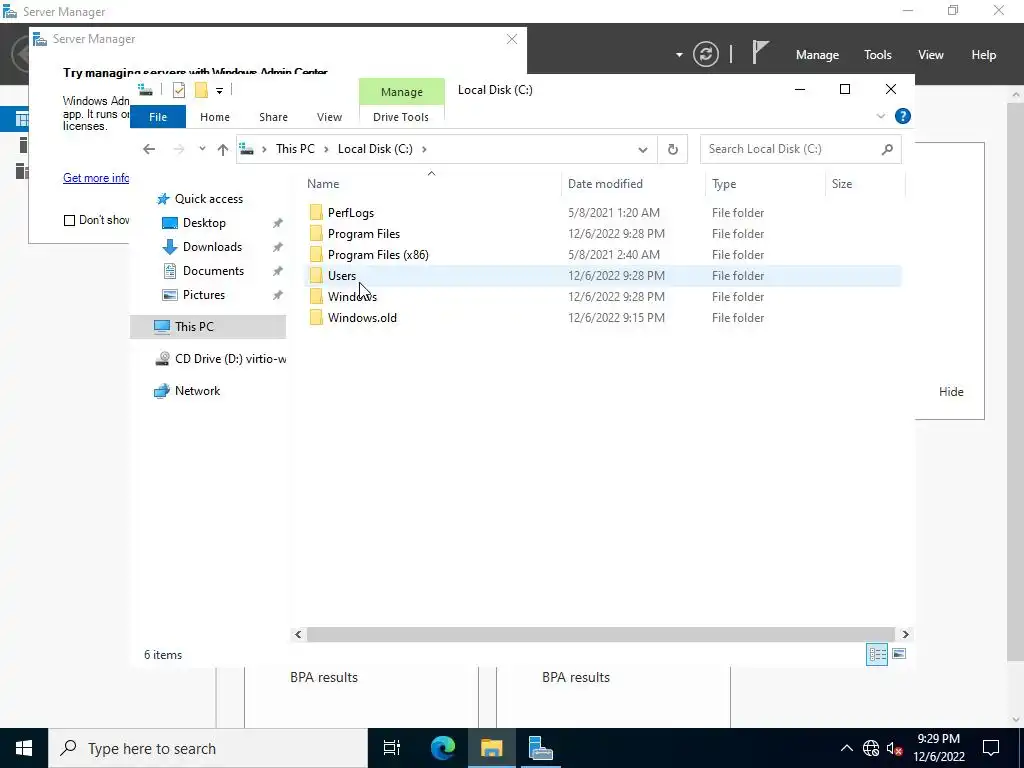Open the Windows Start menu
The image size is (1024, 768).
click(24, 748)
